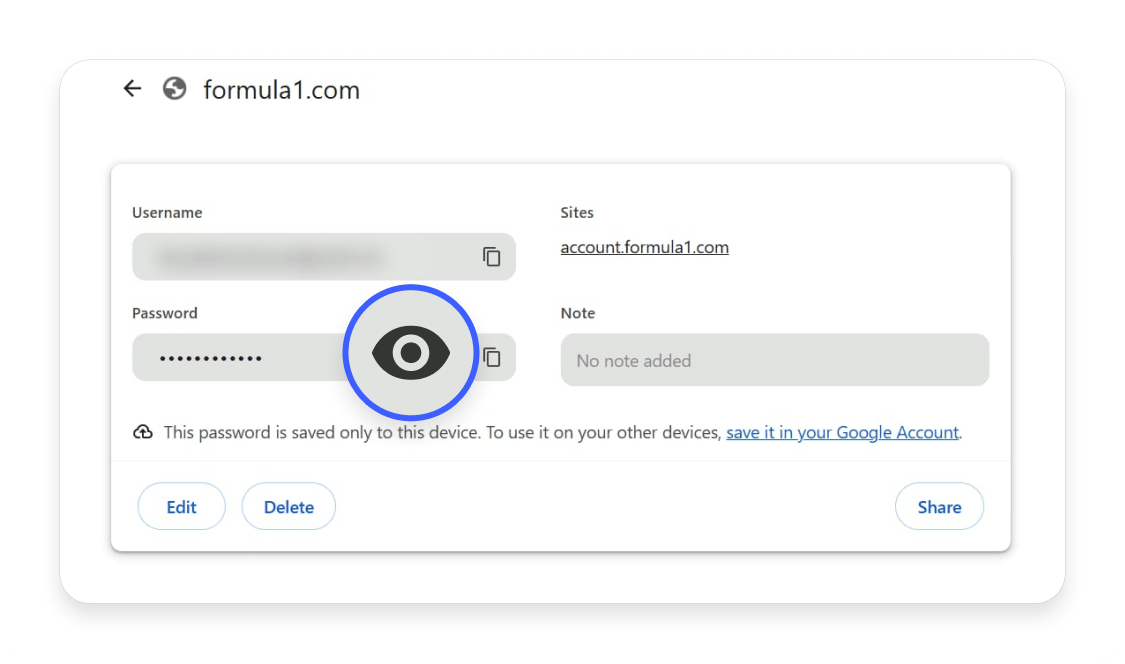1125x664 pixels.
Task: Click the Username field label
Action: click(x=167, y=212)
